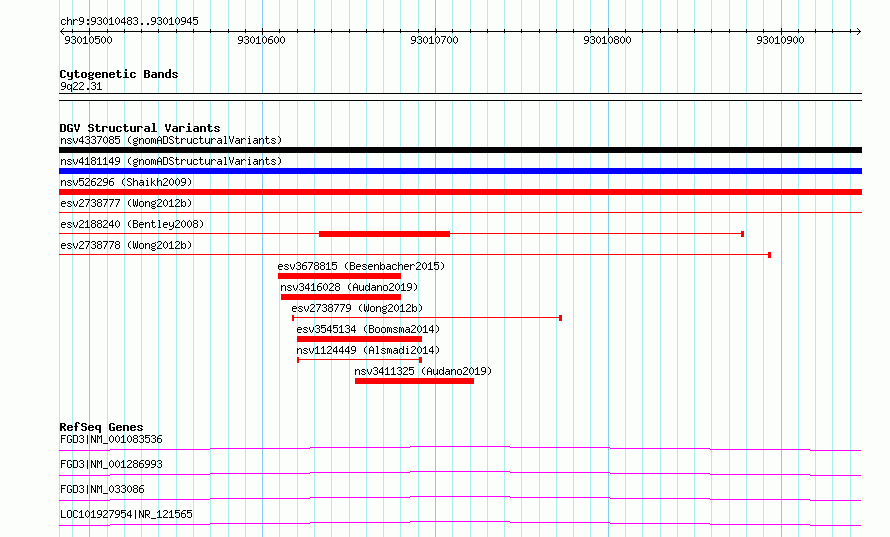Viewport: 890px width, 537px height.
Task: Click the 9q22.31 band label
Action: click(81, 86)
